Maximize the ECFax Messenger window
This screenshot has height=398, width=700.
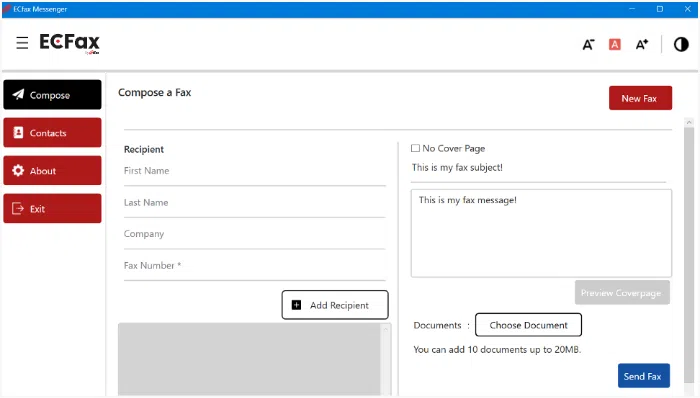click(659, 9)
